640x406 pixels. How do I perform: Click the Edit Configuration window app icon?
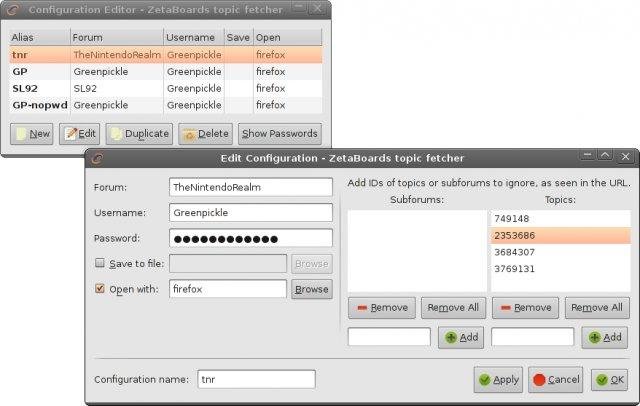tap(97, 158)
